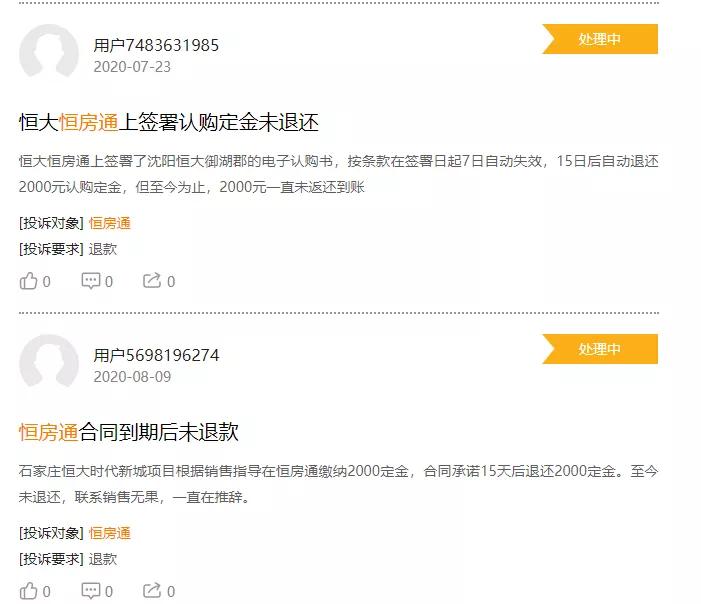Click the 沈阳恒大御湖郡 complaint description text

[338, 174]
